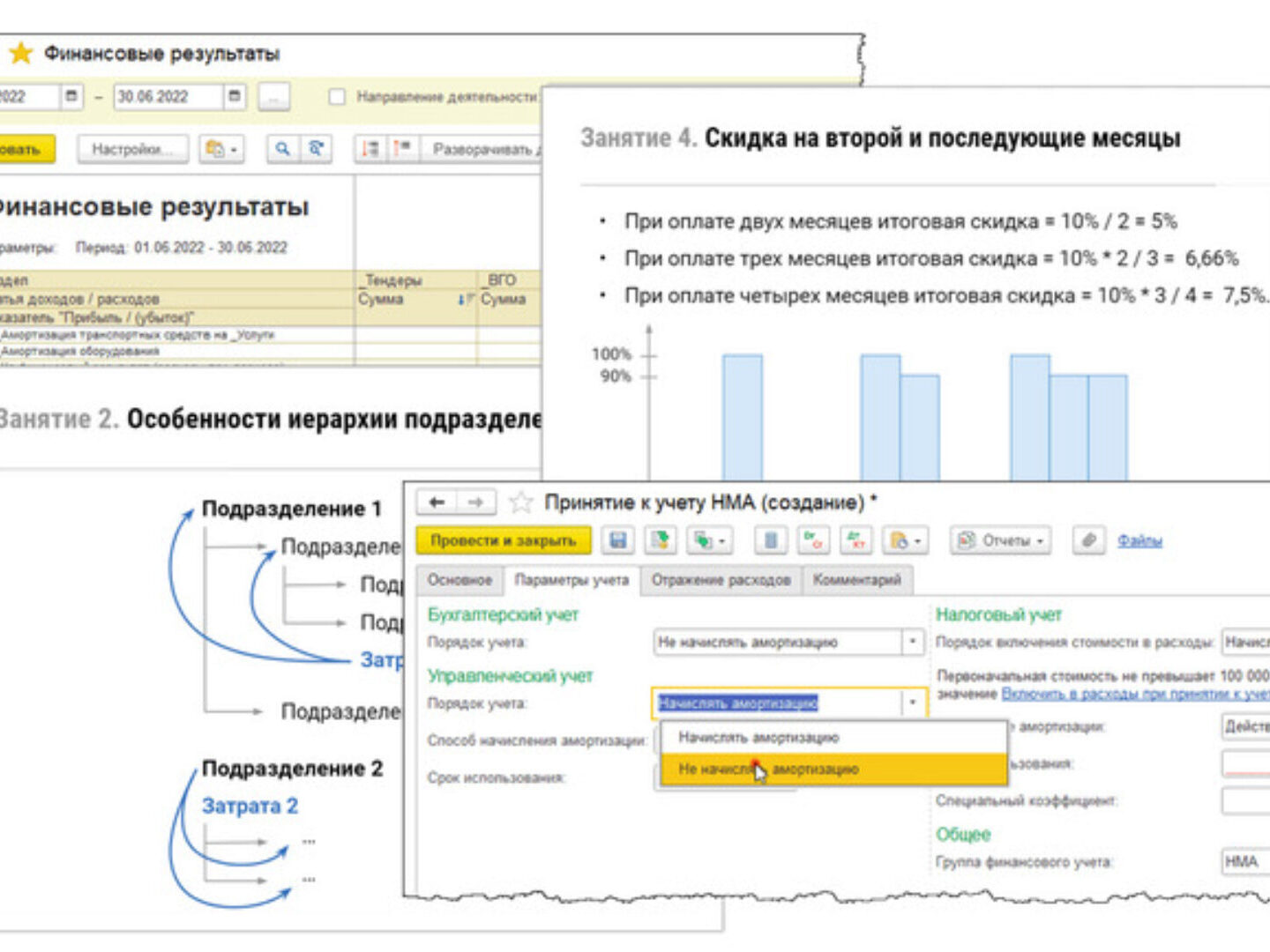This screenshot has height=952, width=1270.
Task: Click the Группа финансового учета field
Action: coord(1245,861)
